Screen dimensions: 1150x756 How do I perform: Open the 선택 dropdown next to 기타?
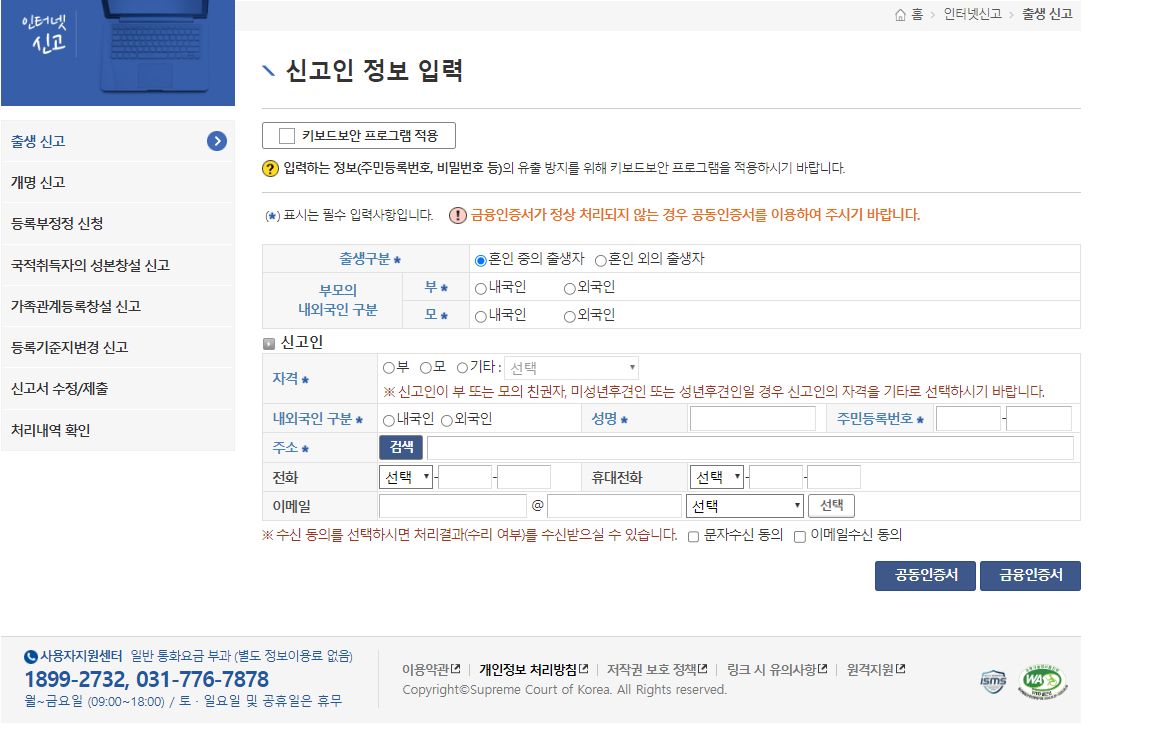[570, 366]
